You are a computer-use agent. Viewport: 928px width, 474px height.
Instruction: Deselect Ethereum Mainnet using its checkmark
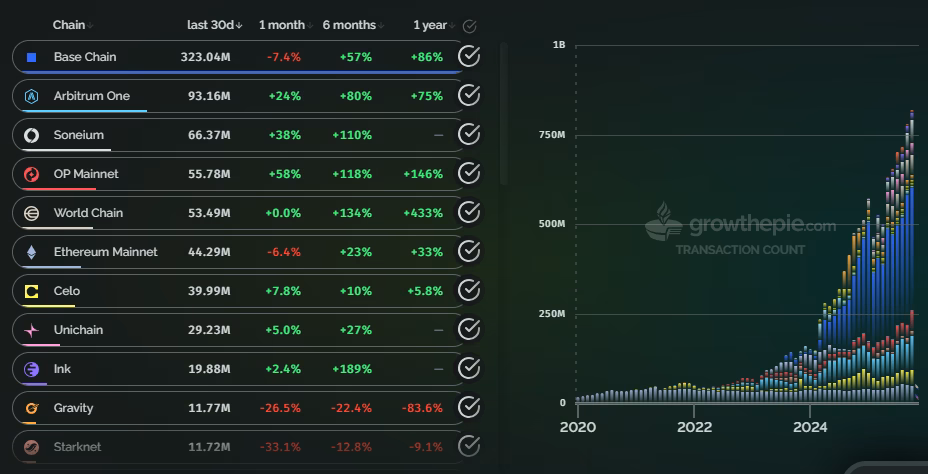click(x=469, y=251)
